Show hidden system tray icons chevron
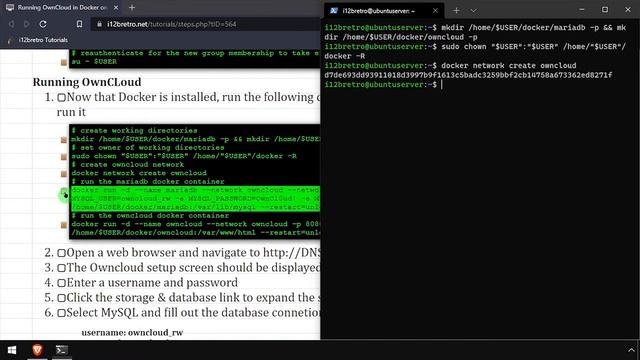This screenshot has width=640, height=360. tap(631, 350)
